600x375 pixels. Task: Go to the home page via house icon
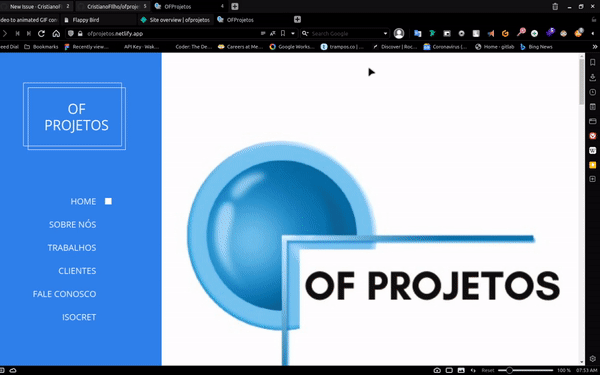[56, 34]
